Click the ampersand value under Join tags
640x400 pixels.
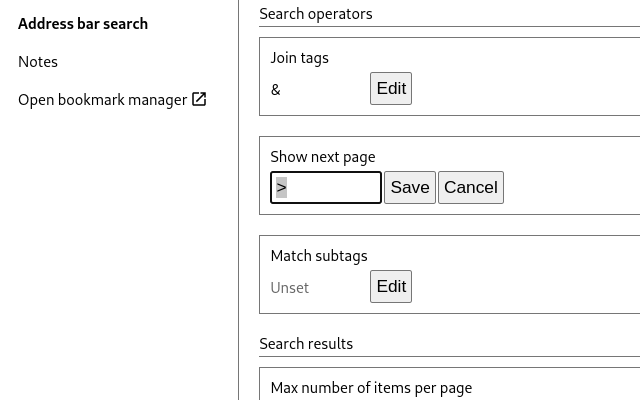click(x=276, y=90)
